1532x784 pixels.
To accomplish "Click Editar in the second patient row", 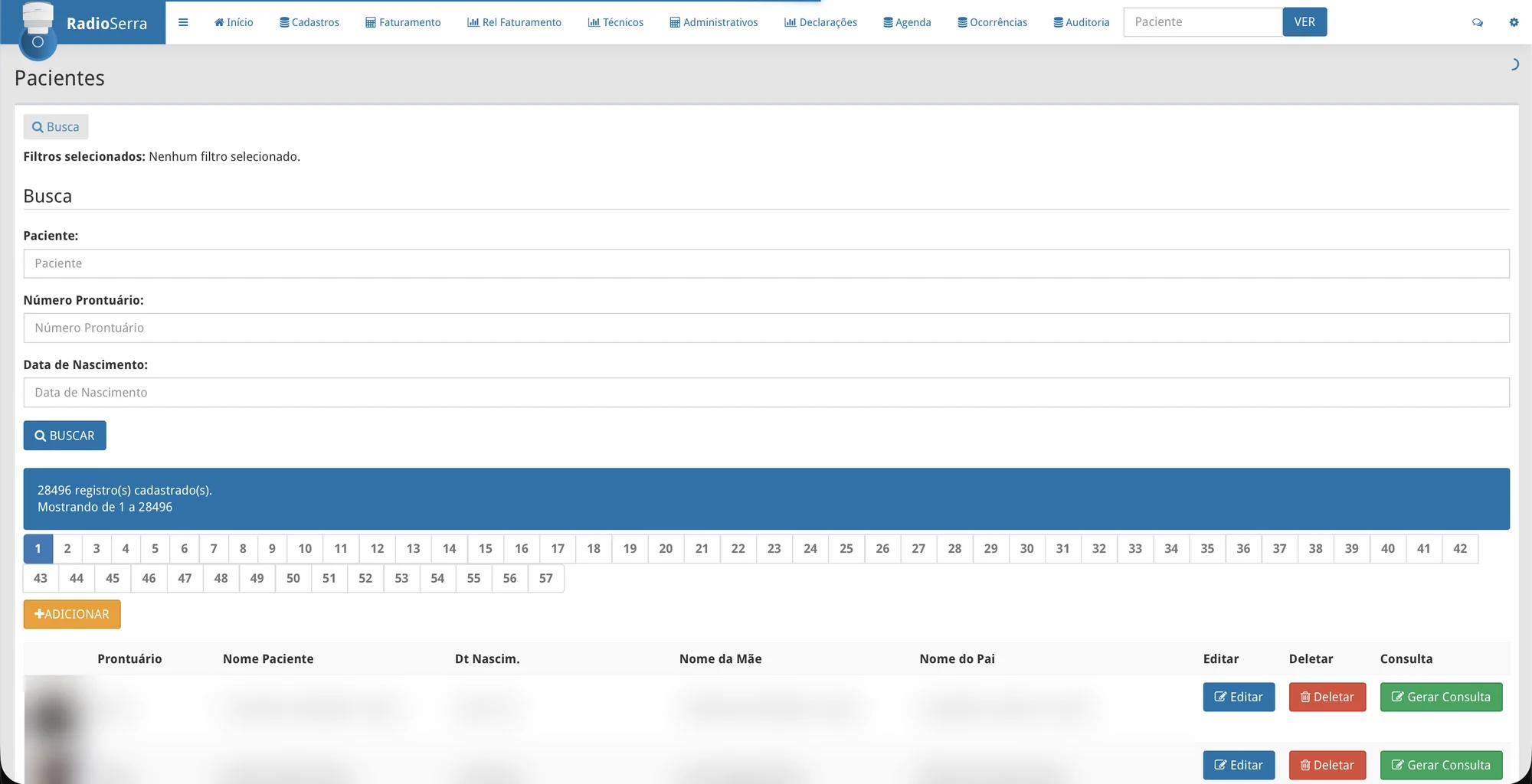I will click(x=1239, y=765).
